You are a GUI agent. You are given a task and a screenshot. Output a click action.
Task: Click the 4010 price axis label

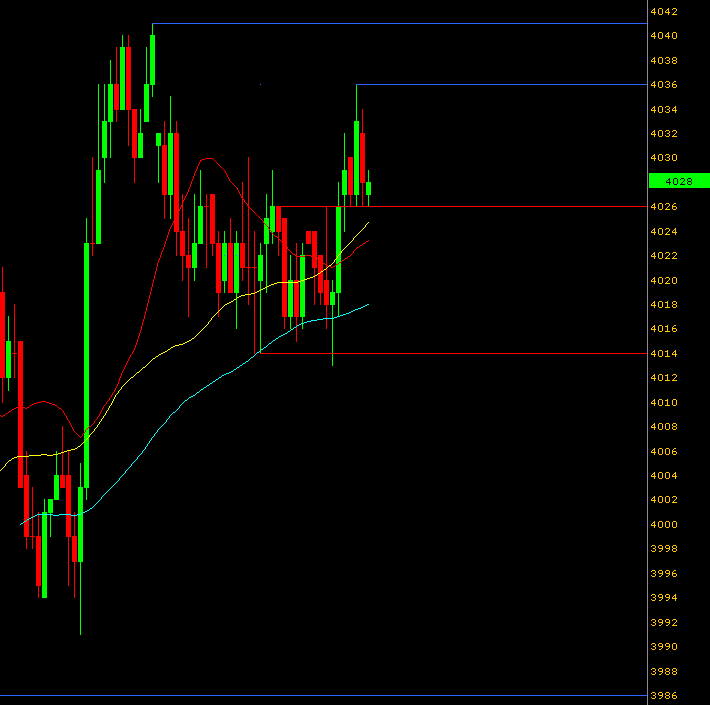coord(664,403)
